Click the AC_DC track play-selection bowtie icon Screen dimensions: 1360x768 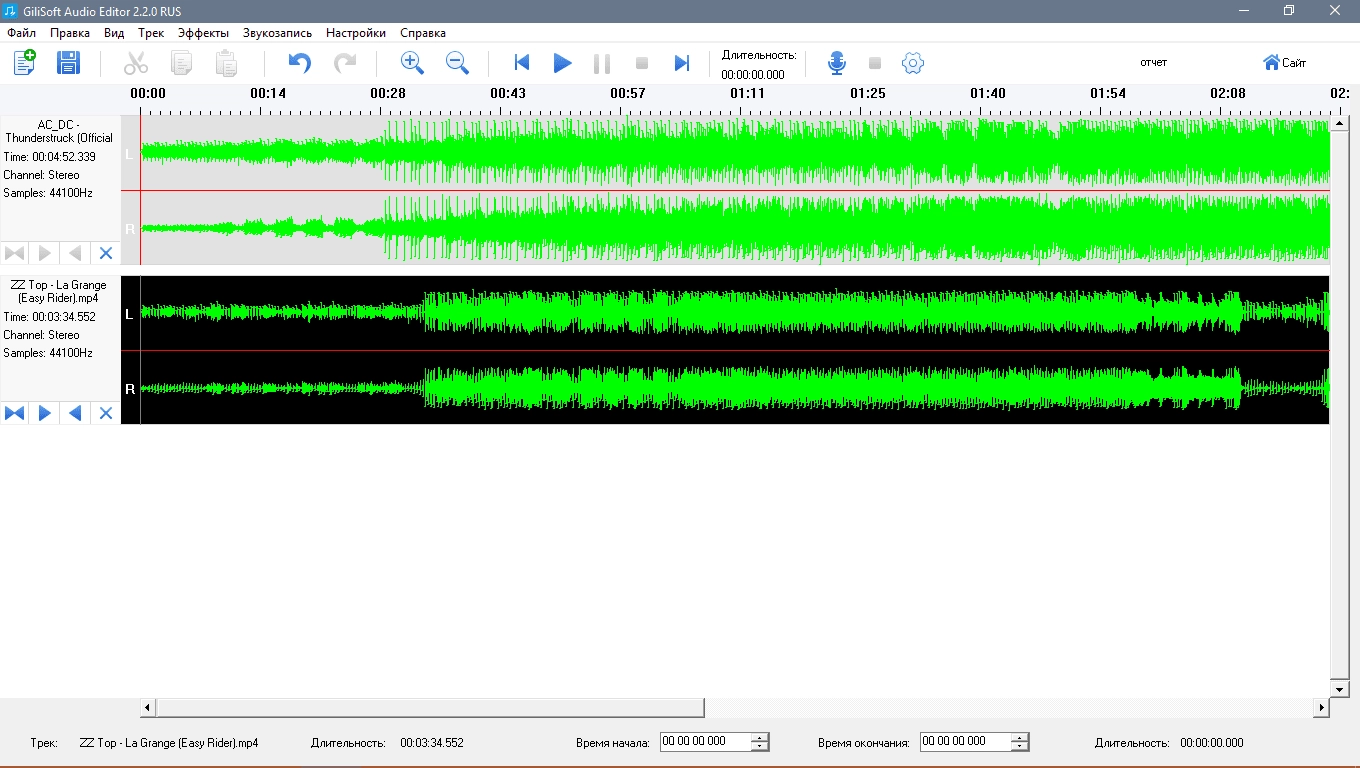(x=15, y=253)
